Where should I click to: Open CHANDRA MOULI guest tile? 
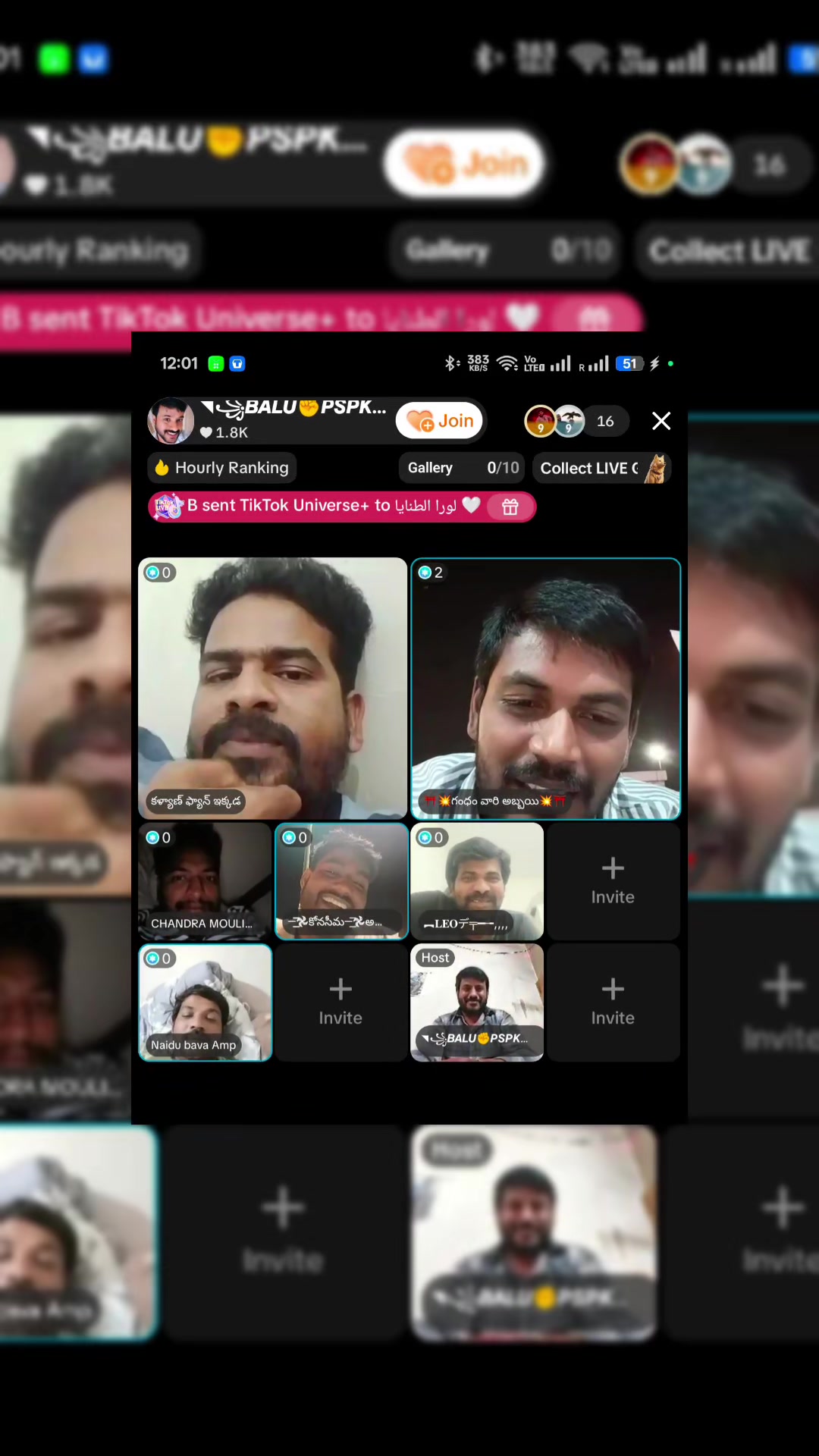[x=205, y=881]
